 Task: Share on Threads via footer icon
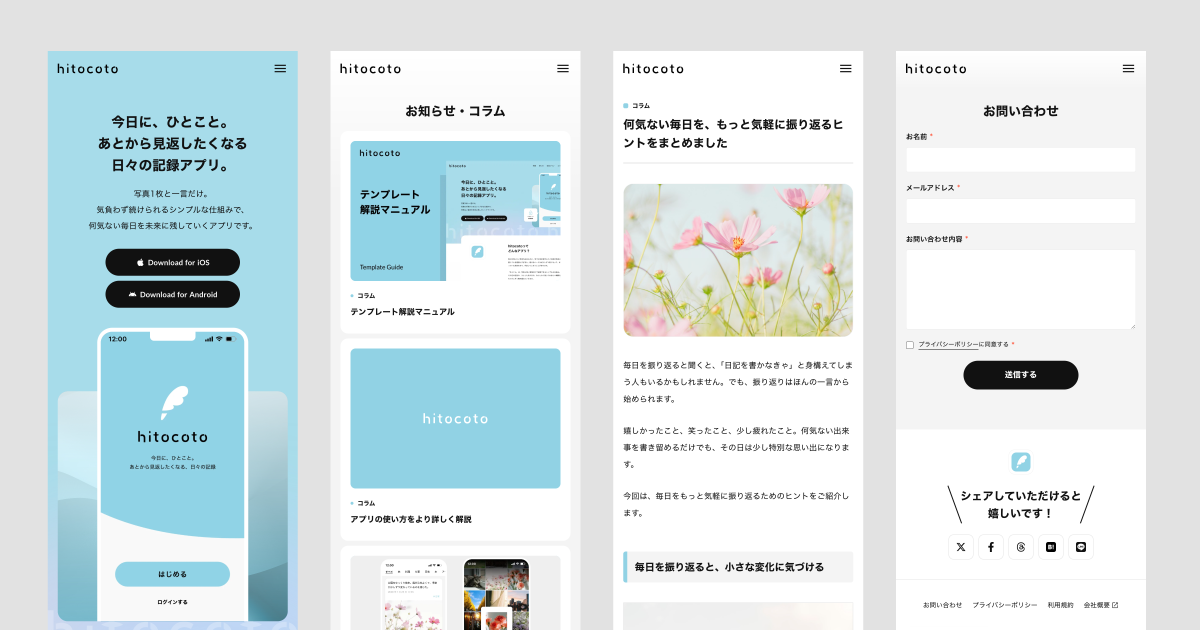click(1021, 547)
